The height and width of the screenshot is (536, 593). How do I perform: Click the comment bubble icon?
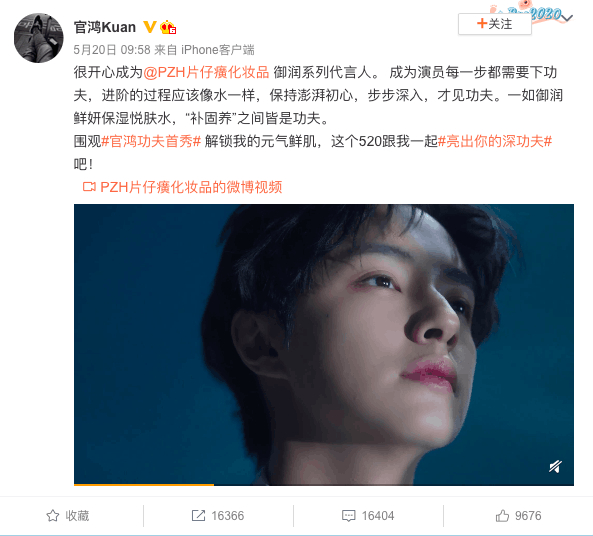348,516
